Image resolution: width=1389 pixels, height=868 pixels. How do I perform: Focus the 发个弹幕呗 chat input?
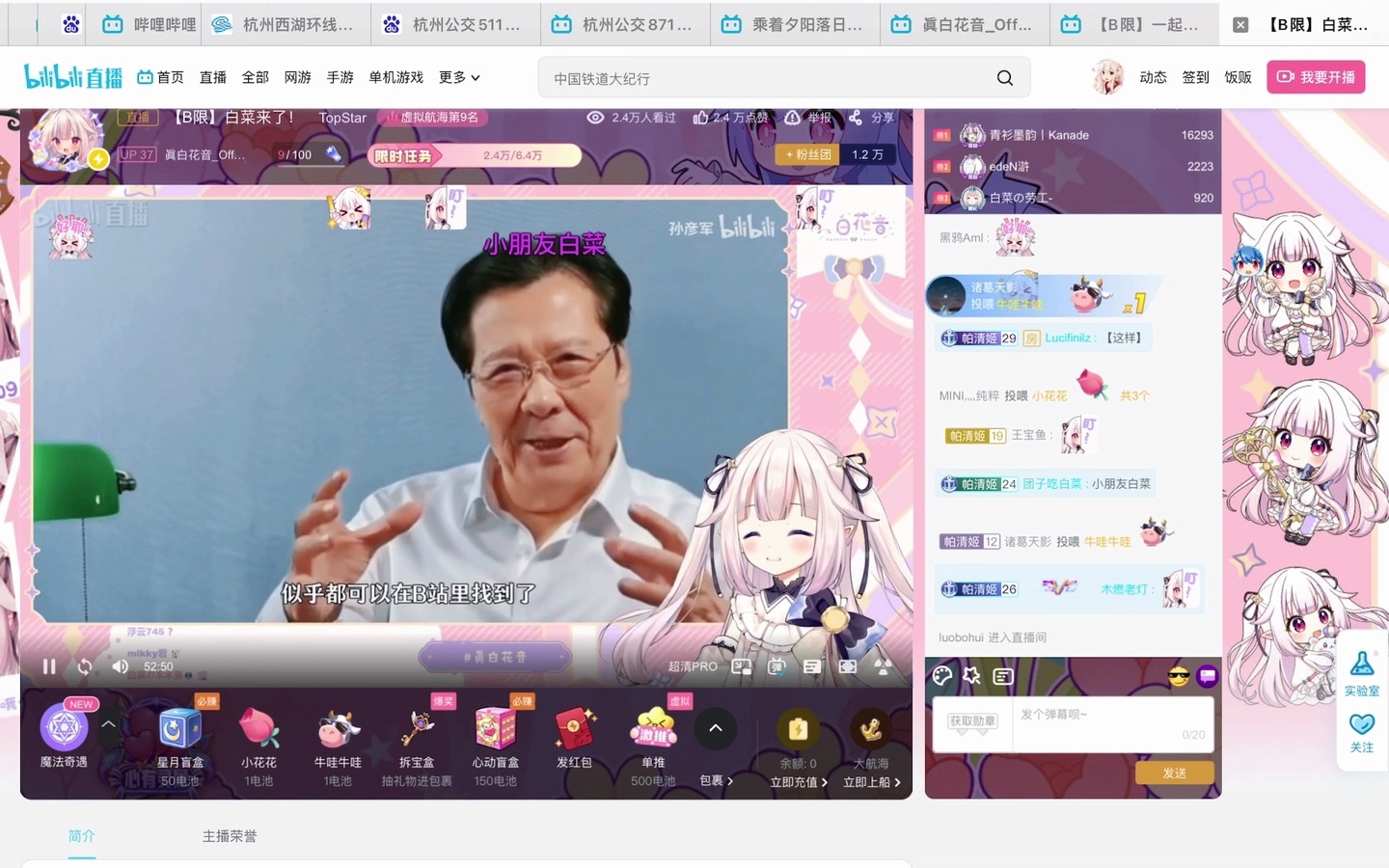[1113, 723]
